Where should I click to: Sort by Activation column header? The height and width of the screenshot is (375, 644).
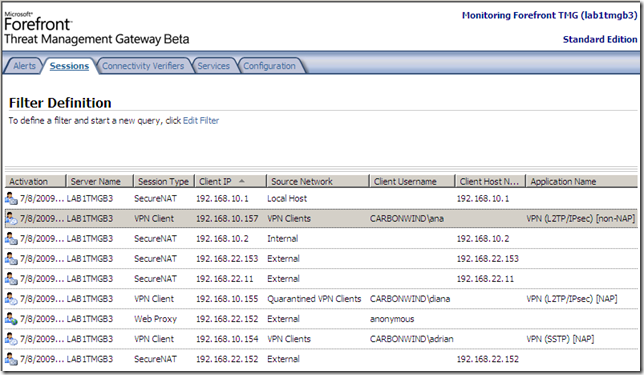(35, 181)
